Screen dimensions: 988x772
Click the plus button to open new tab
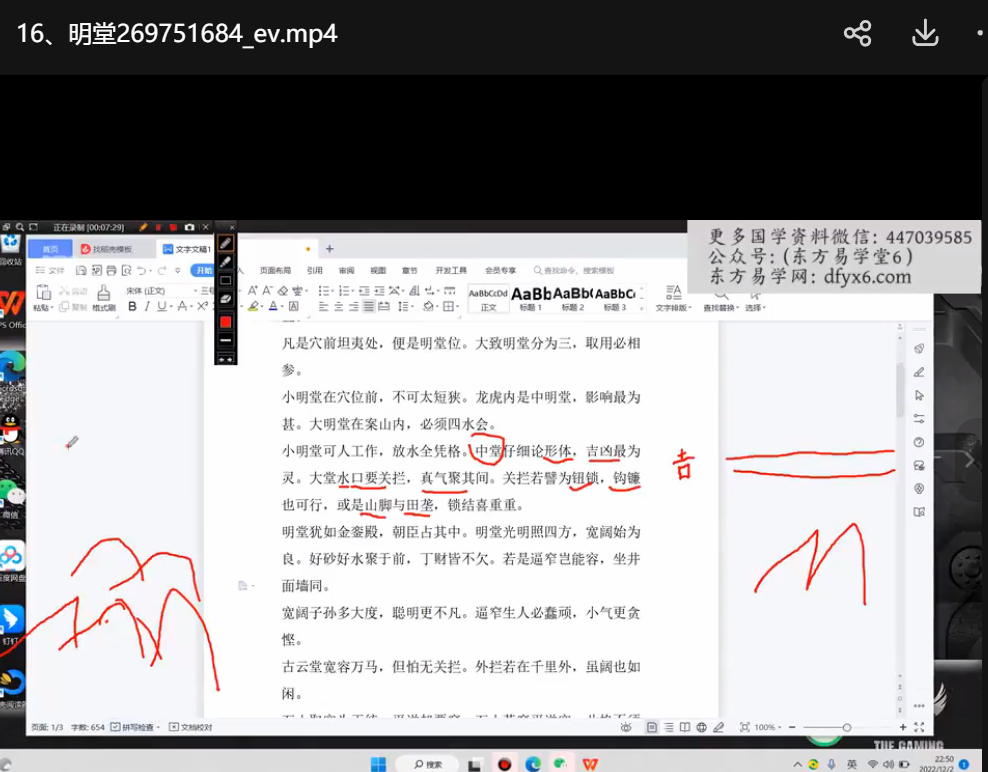pos(329,249)
